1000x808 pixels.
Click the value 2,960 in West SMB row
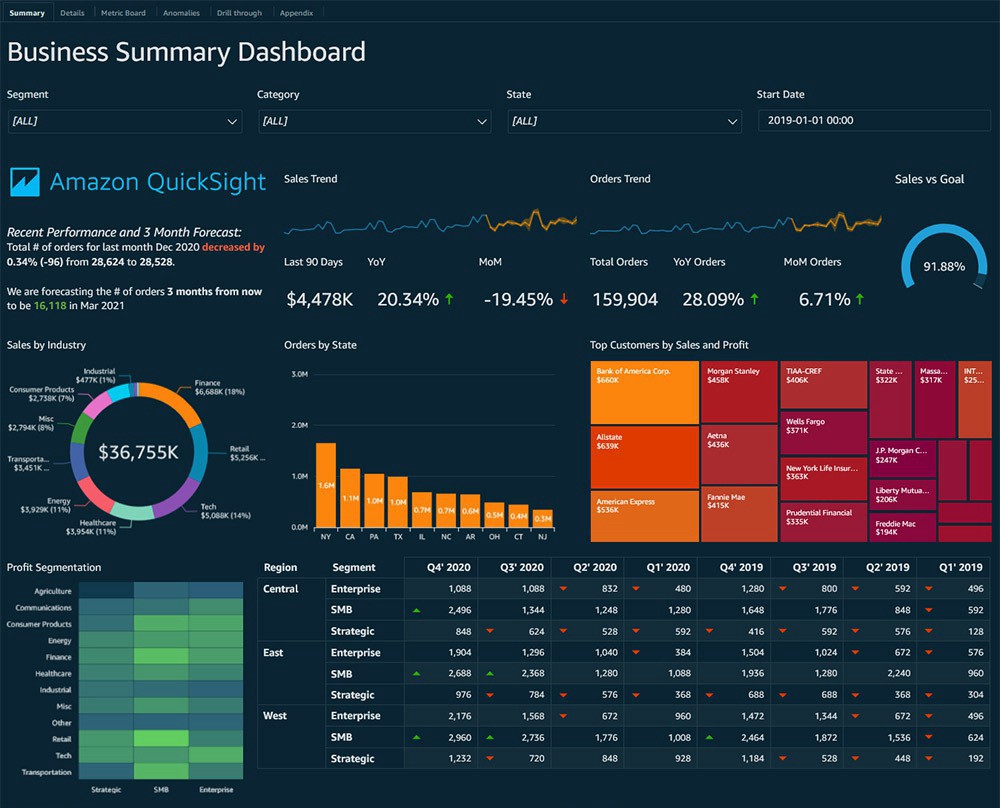tap(459, 737)
